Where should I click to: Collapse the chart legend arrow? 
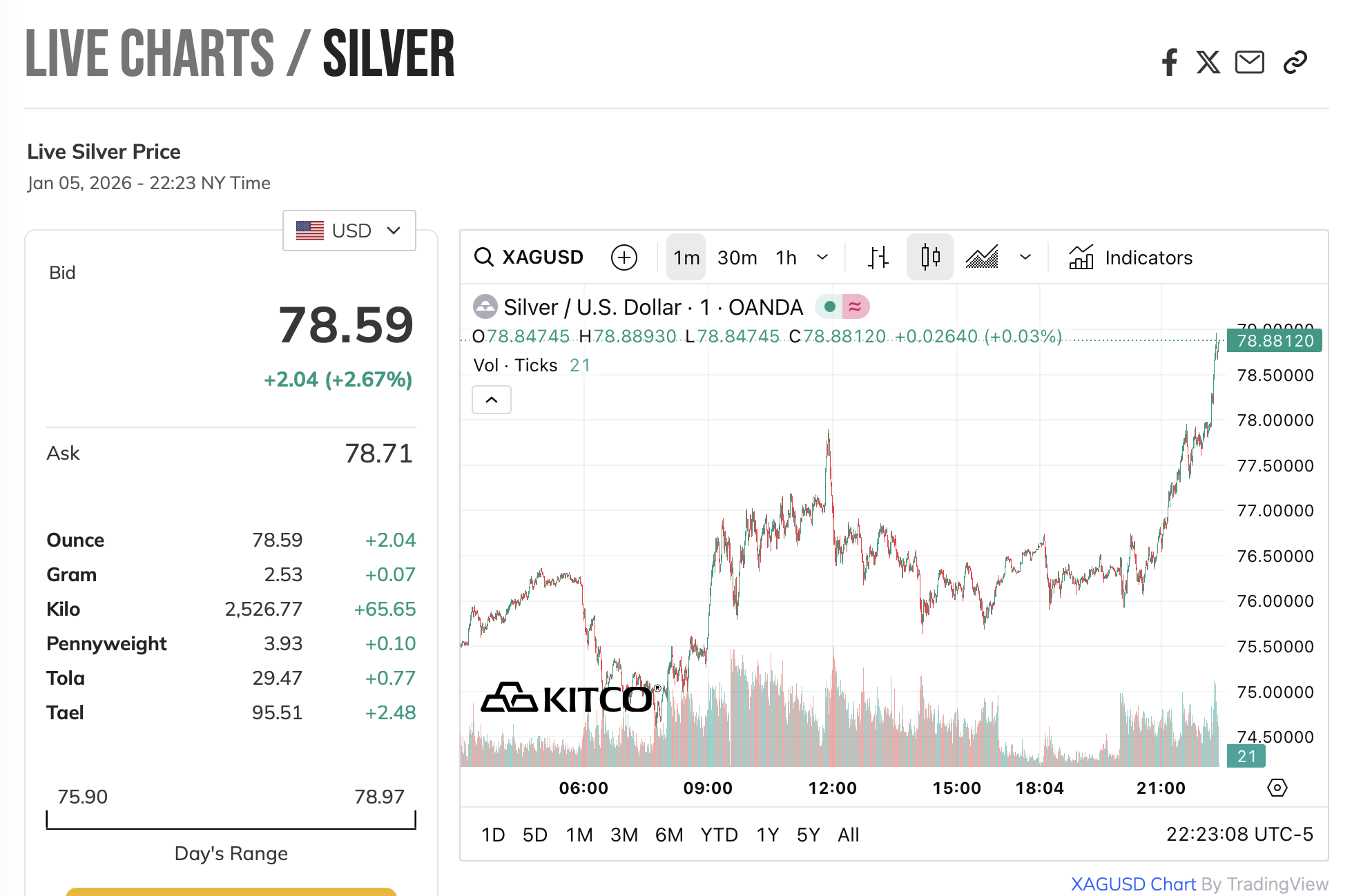pyautogui.click(x=492, y=400)
